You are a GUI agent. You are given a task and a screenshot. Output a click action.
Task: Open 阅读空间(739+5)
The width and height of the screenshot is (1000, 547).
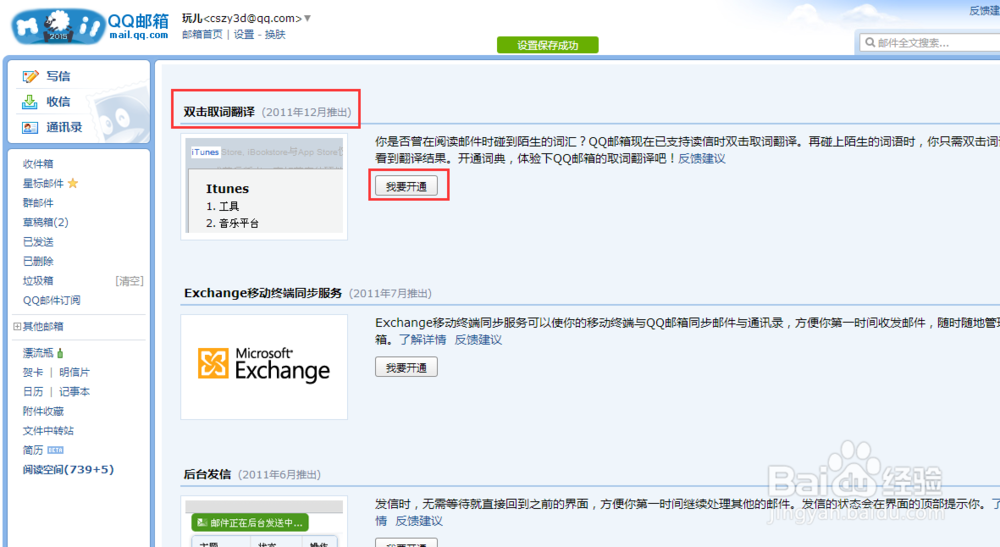click(x=68, y=470)
